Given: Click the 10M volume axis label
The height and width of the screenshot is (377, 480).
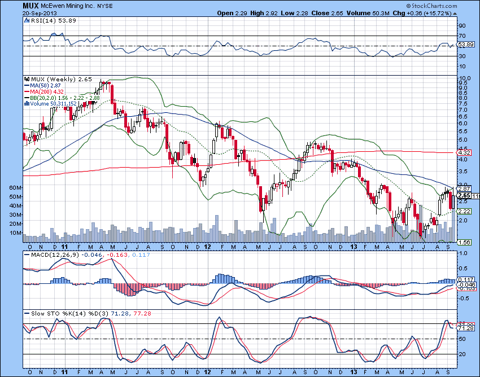Looking at the screenshot, I should (x=16, y=233).
